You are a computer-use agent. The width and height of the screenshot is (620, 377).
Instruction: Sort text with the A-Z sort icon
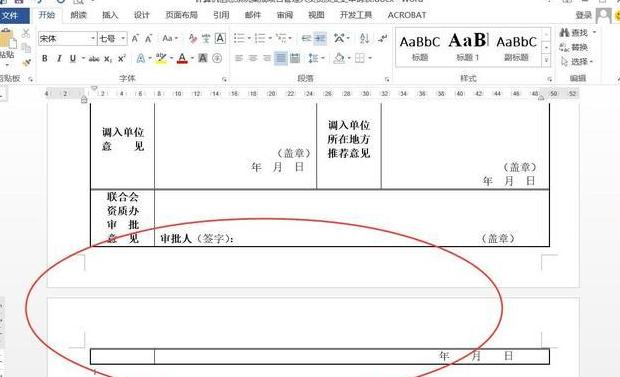(x=364, y=38)
